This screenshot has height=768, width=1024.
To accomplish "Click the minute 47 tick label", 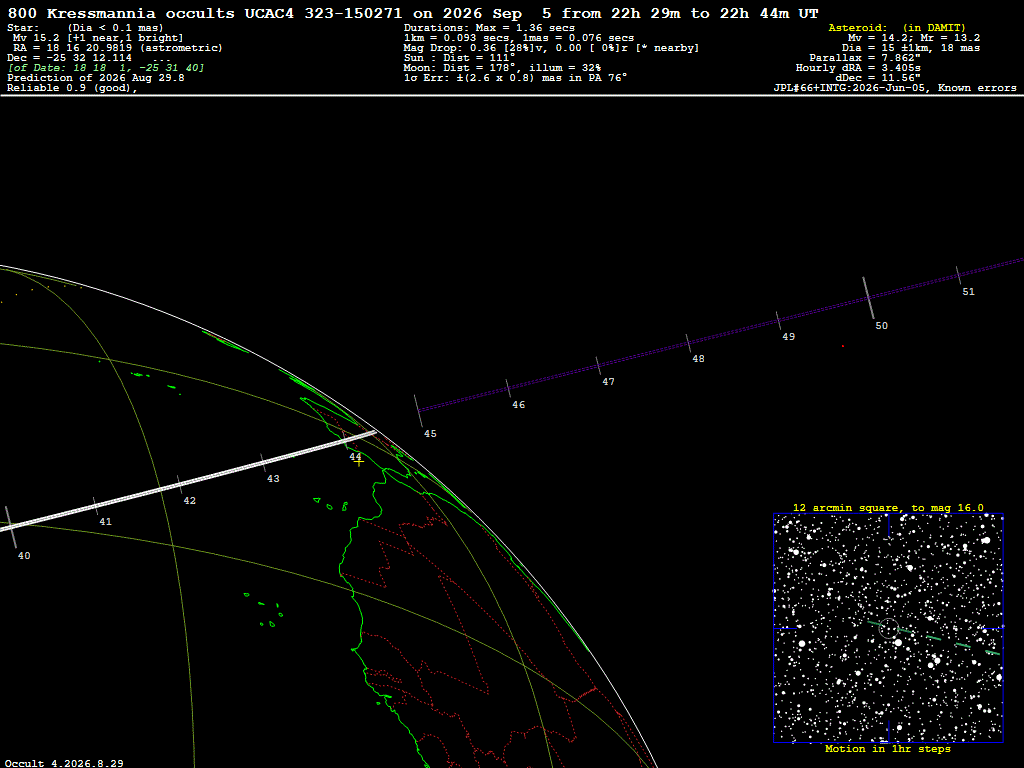I will click(x=608, y=382).
